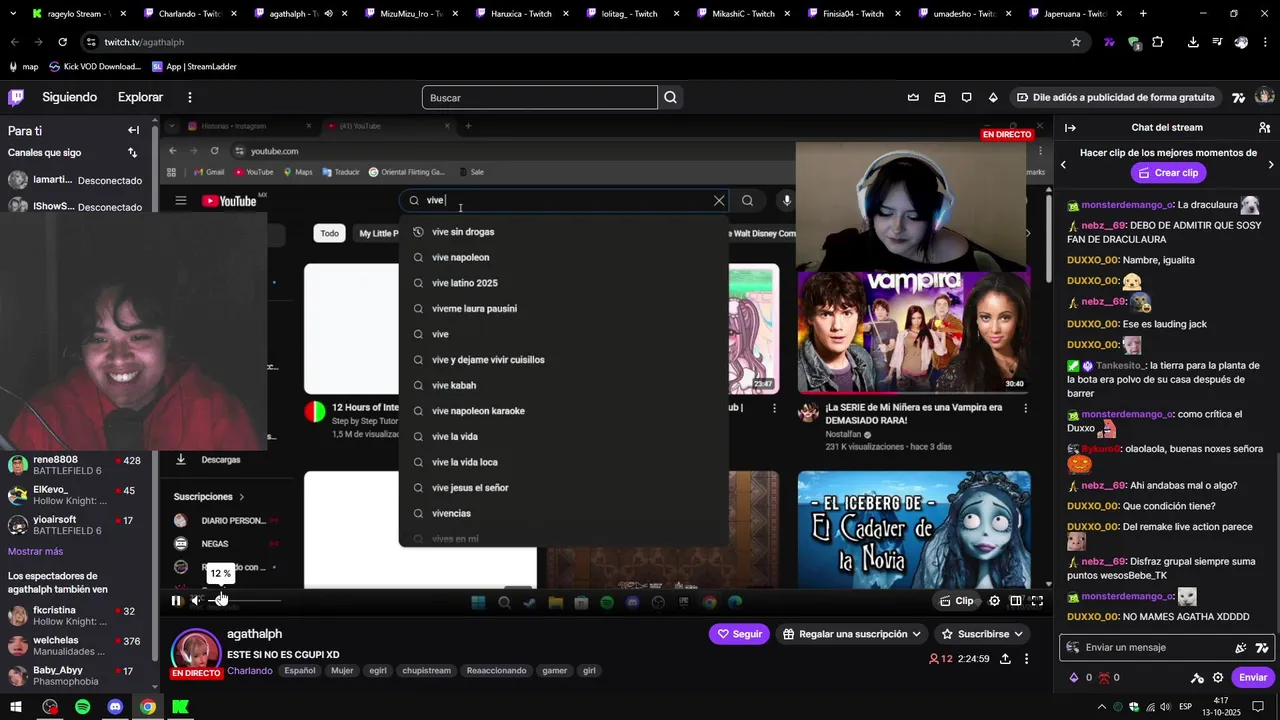Send chat message with Enviar
1280x720 pixels.
[x=1253, y=677]
